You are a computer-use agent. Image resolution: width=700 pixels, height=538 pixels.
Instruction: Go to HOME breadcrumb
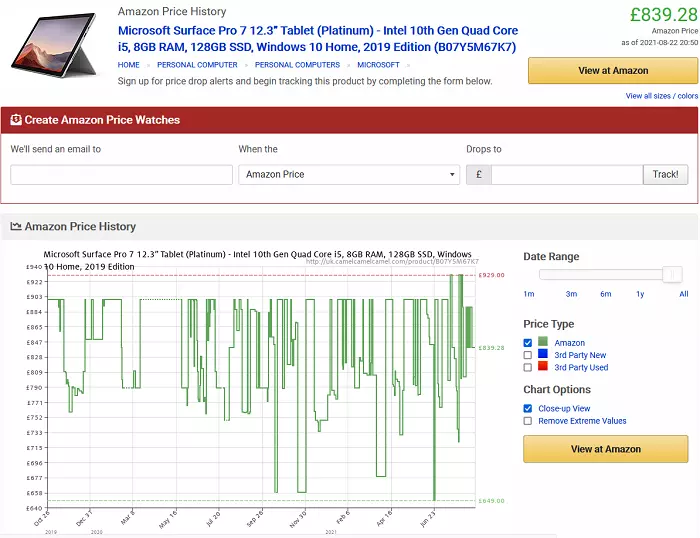129,65
